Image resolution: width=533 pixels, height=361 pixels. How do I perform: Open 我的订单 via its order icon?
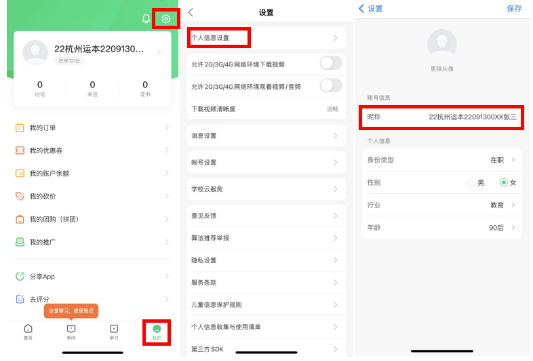tap(20, 128)
